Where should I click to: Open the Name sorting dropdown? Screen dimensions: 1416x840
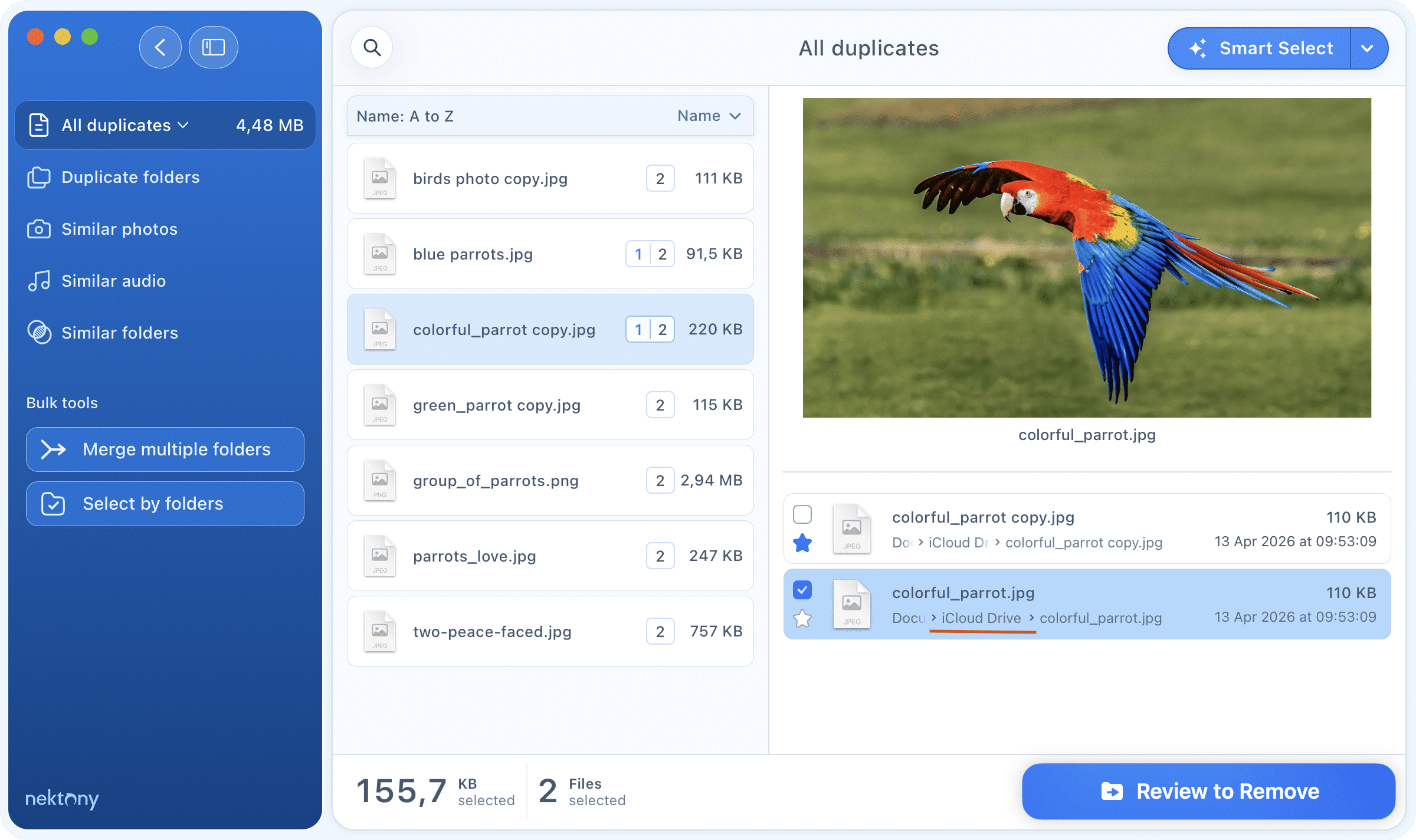(710, 116)
